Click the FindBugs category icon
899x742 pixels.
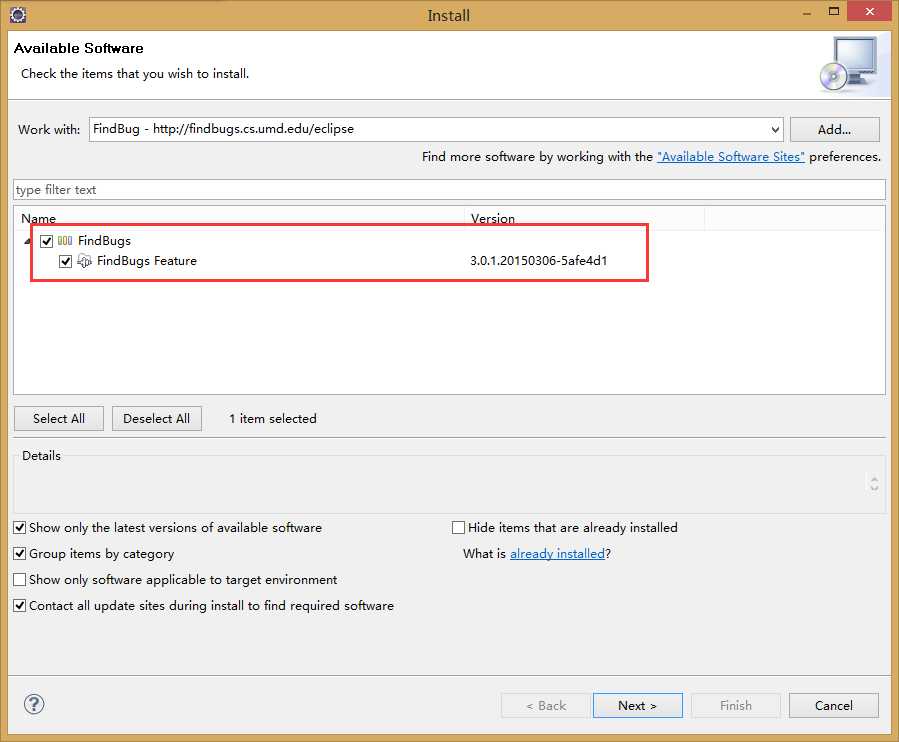click(65, 241)
